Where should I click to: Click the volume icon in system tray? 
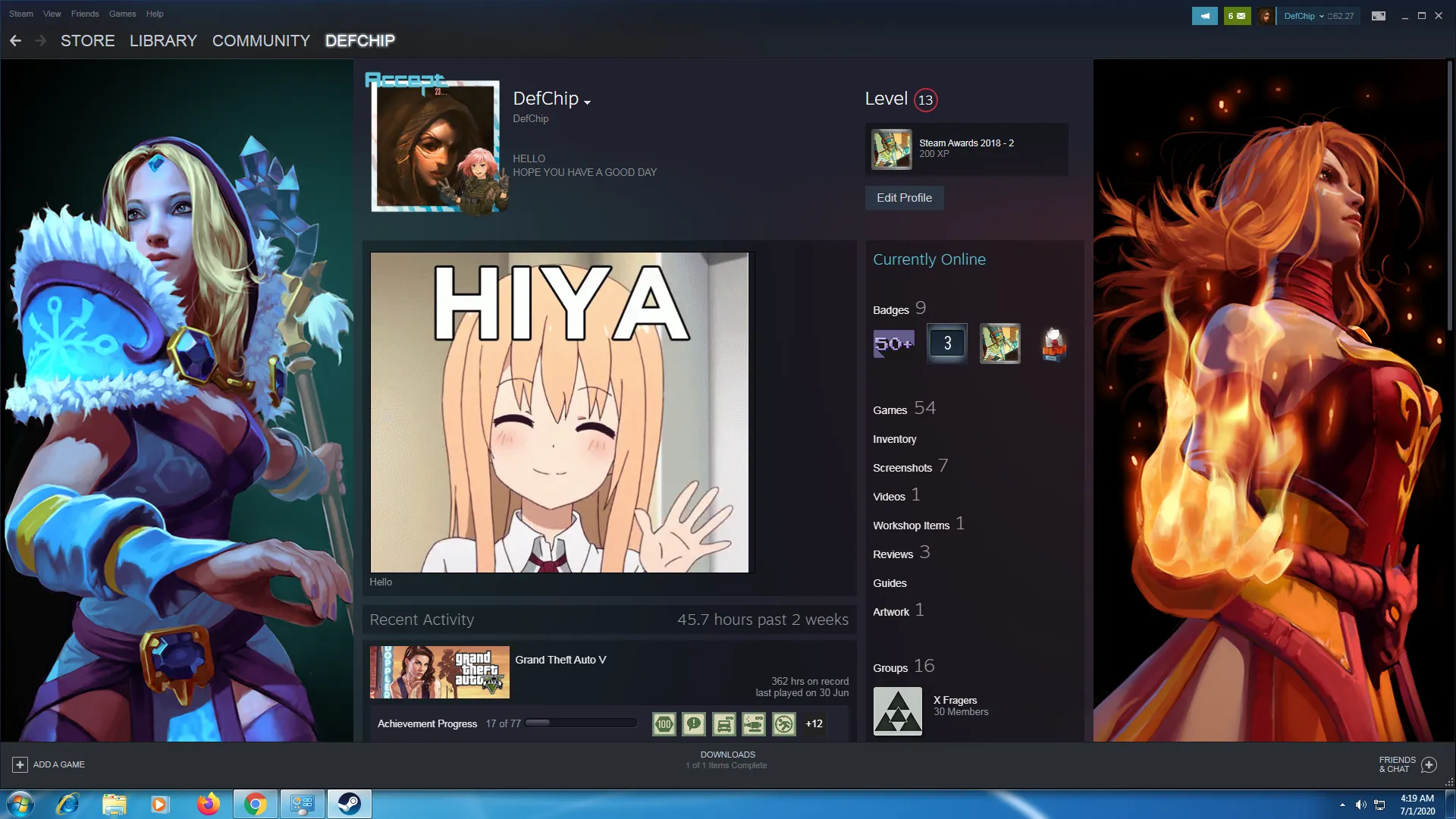click(x=1360, y=805)
